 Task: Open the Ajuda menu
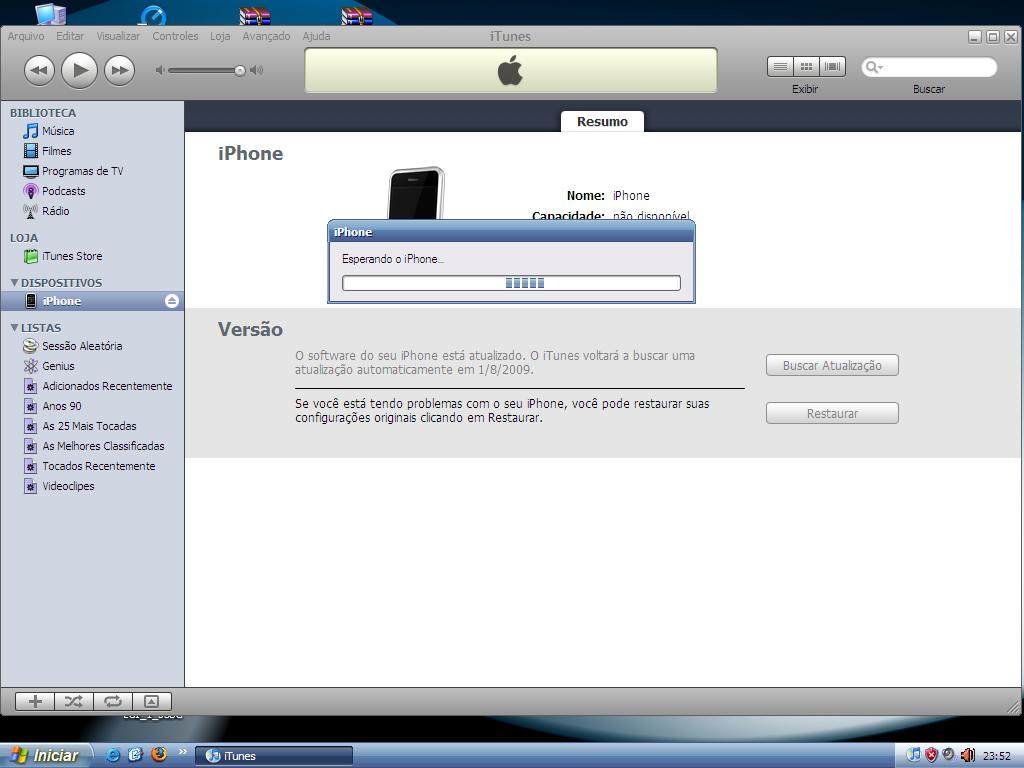pos(316,36)
